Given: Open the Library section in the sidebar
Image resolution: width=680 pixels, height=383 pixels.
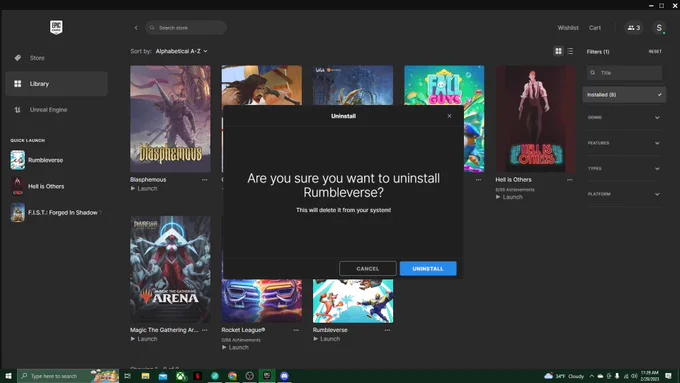Looking at the screenshot, I should [x=56, y=84].
